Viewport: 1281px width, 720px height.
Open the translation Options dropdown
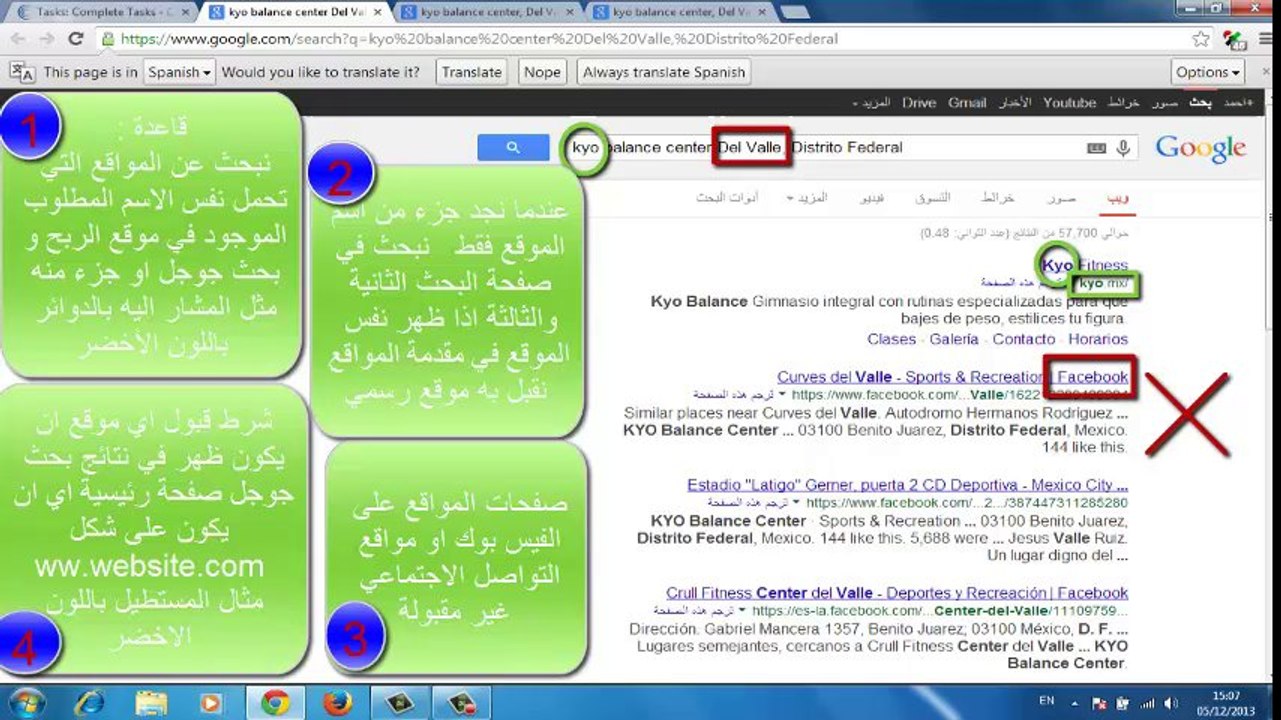[1208, 72]
